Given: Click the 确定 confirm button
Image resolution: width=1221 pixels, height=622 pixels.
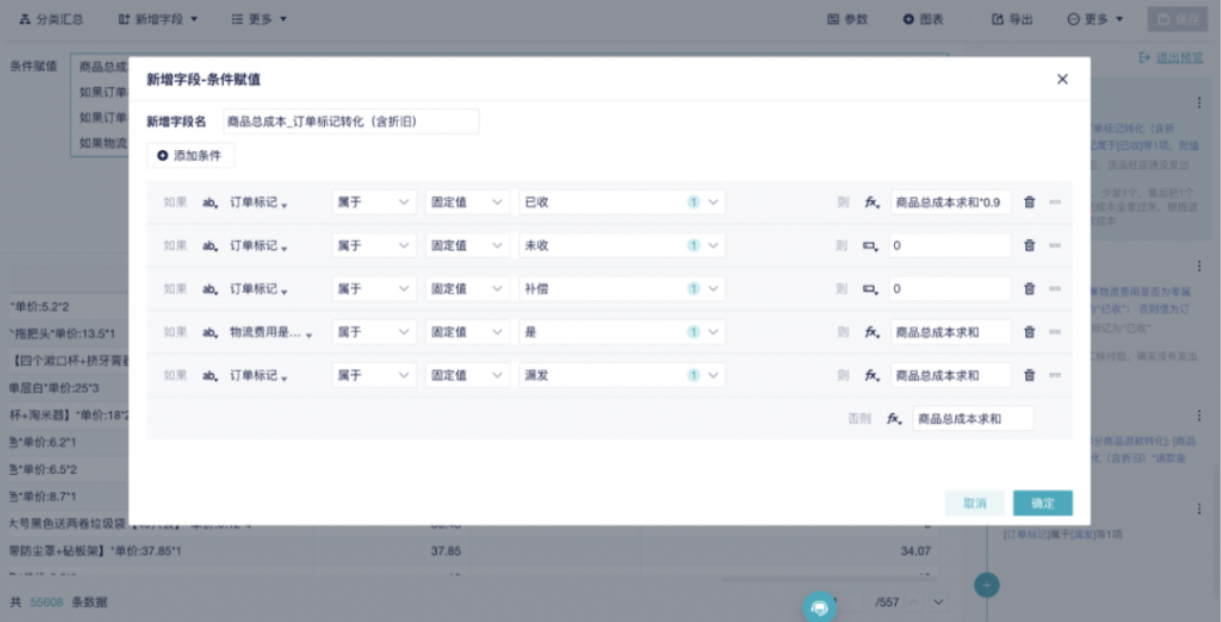Looking at the screenshot, I should tap(1042, 503).
